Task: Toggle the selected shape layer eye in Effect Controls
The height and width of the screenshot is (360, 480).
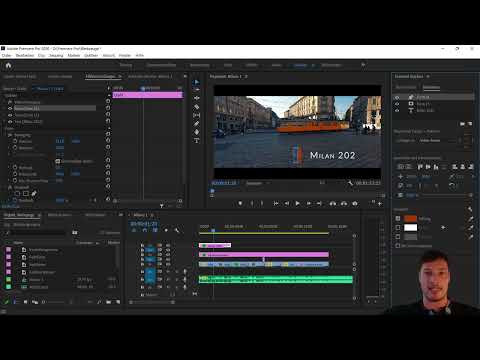Action: pos(10,108)
